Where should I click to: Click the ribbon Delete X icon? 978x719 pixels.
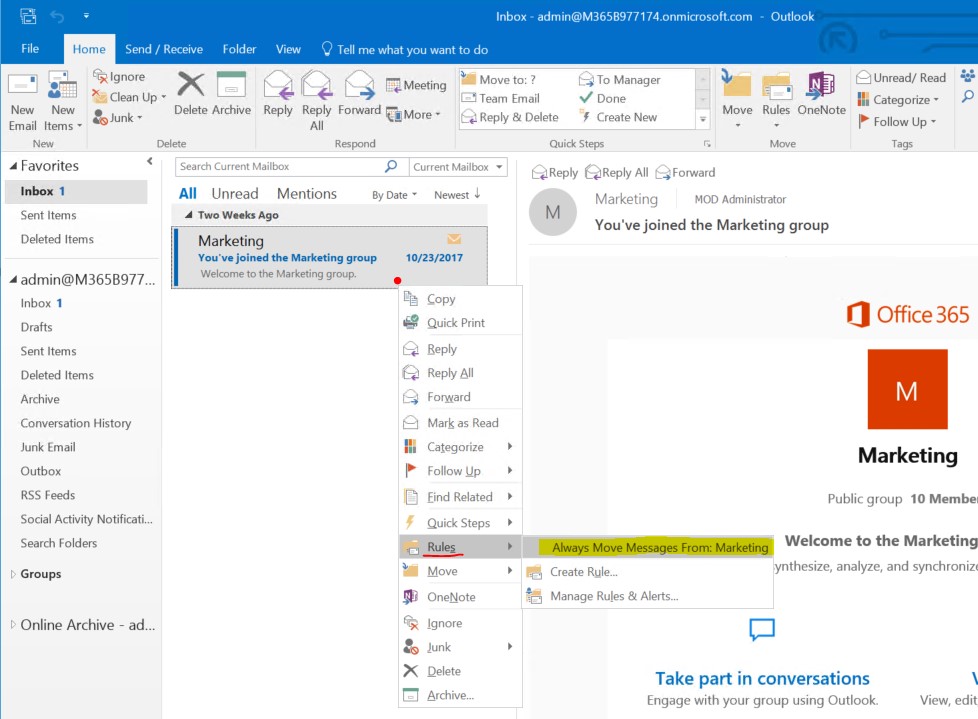pyautogui.click(x=190, y=84)
